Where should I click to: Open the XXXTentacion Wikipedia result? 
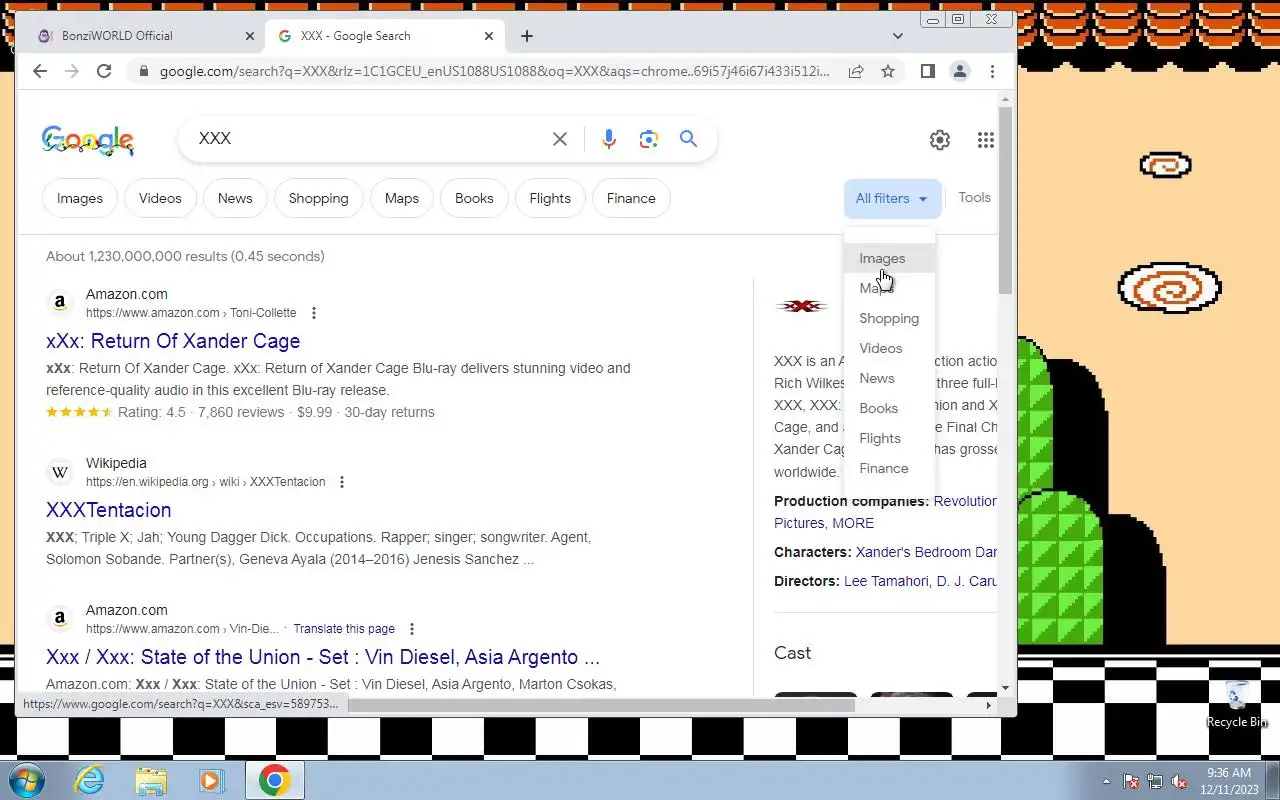108,510
